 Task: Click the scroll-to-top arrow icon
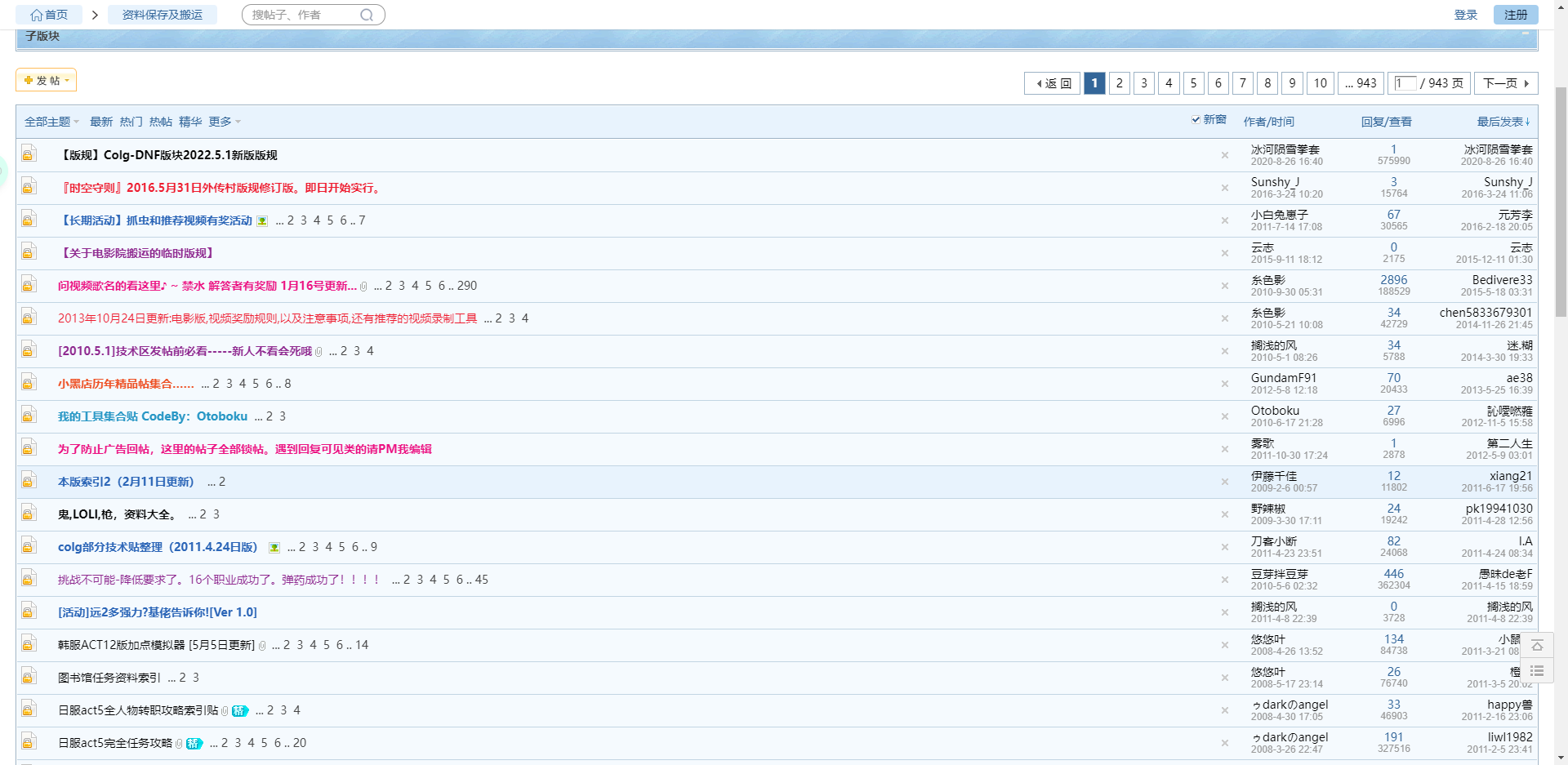[1537, 645]
